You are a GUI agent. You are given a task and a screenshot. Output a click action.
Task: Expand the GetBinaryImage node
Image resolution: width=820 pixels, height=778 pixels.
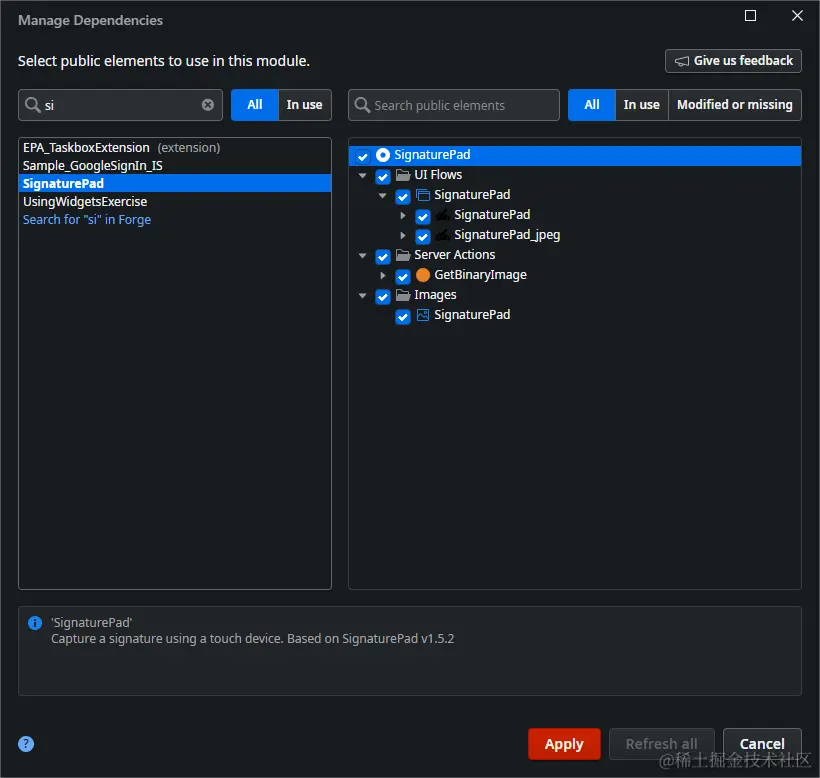(383, 276)
